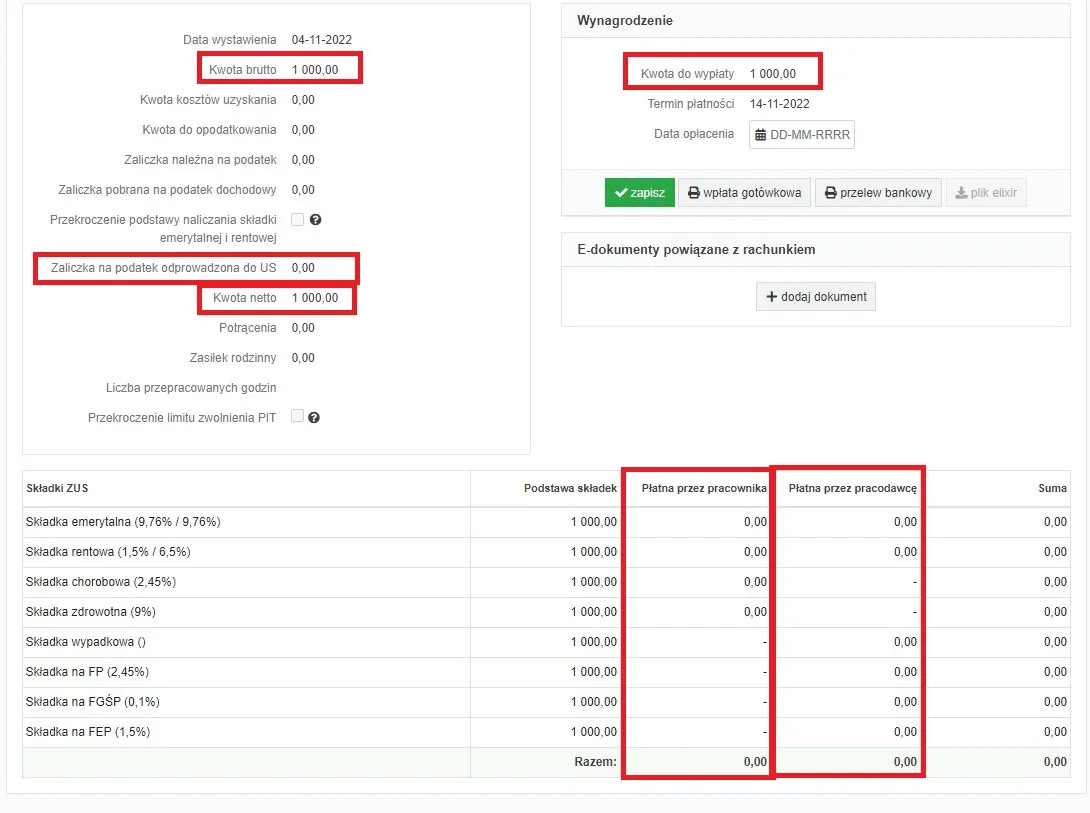Click calendar icon in Data opłacenia
The image size is (1090, 813).
(x=760, y=135)
